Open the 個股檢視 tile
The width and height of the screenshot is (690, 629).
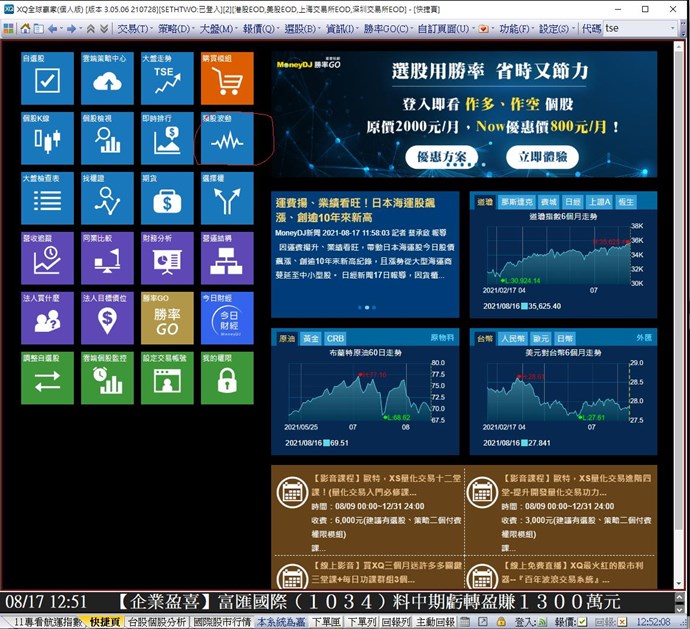[x=107, y=138]
